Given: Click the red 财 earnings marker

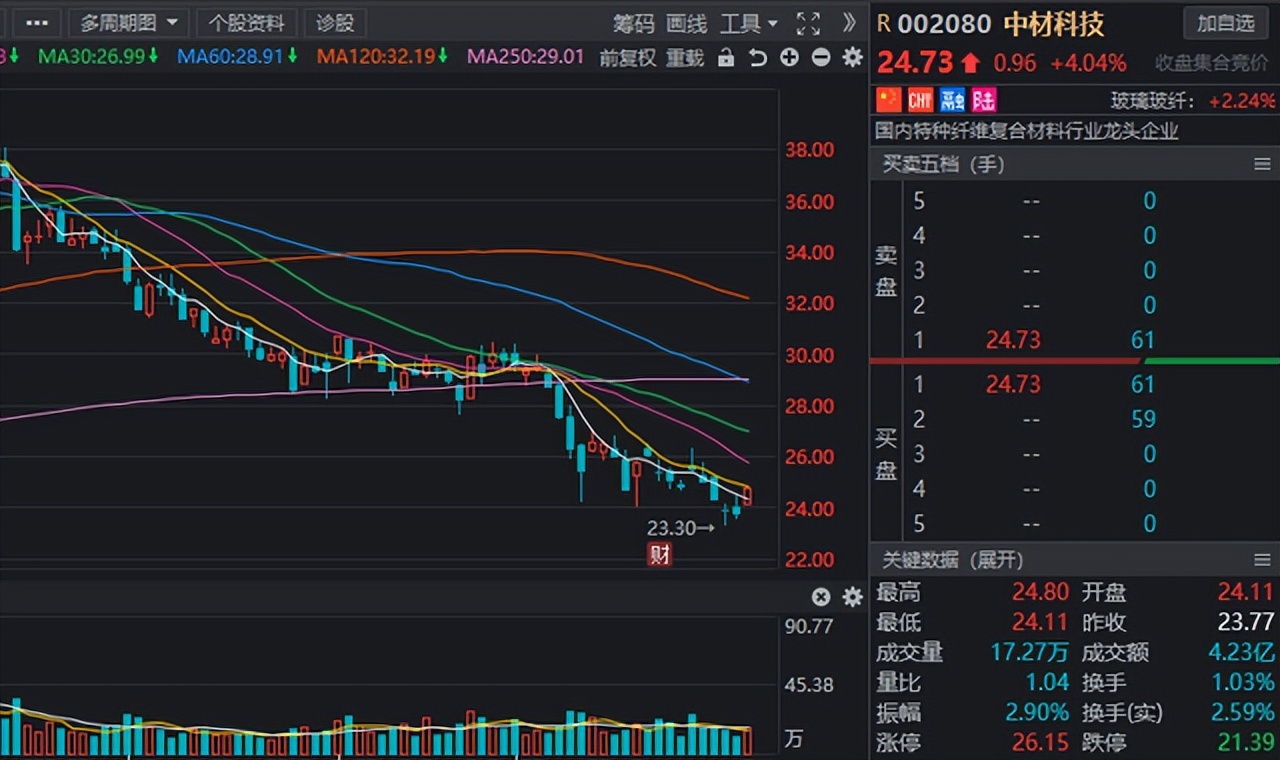Looking at the screenshot, I should [659, 555].
